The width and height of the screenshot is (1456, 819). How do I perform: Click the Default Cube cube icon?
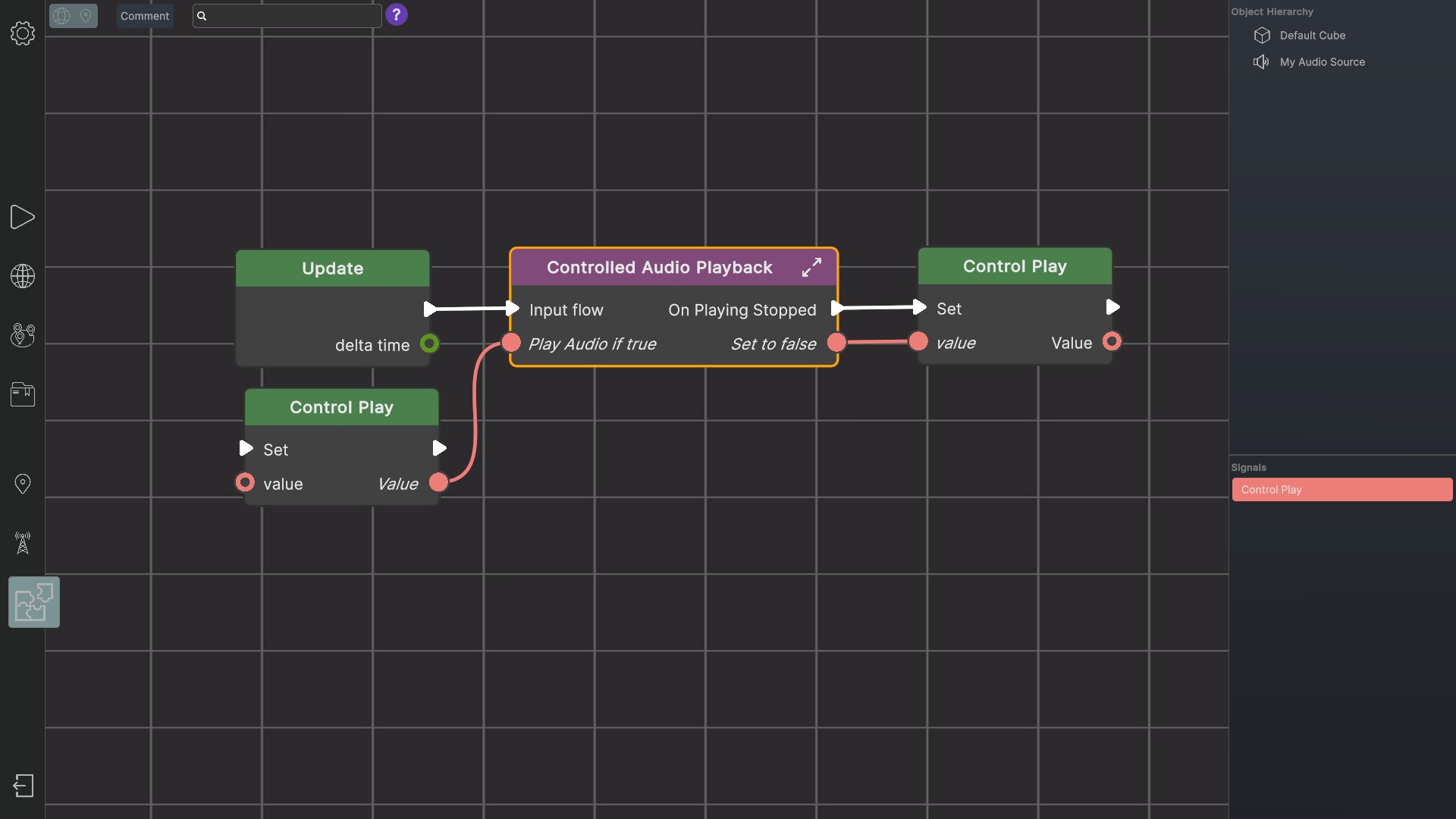click(1262, 36)
